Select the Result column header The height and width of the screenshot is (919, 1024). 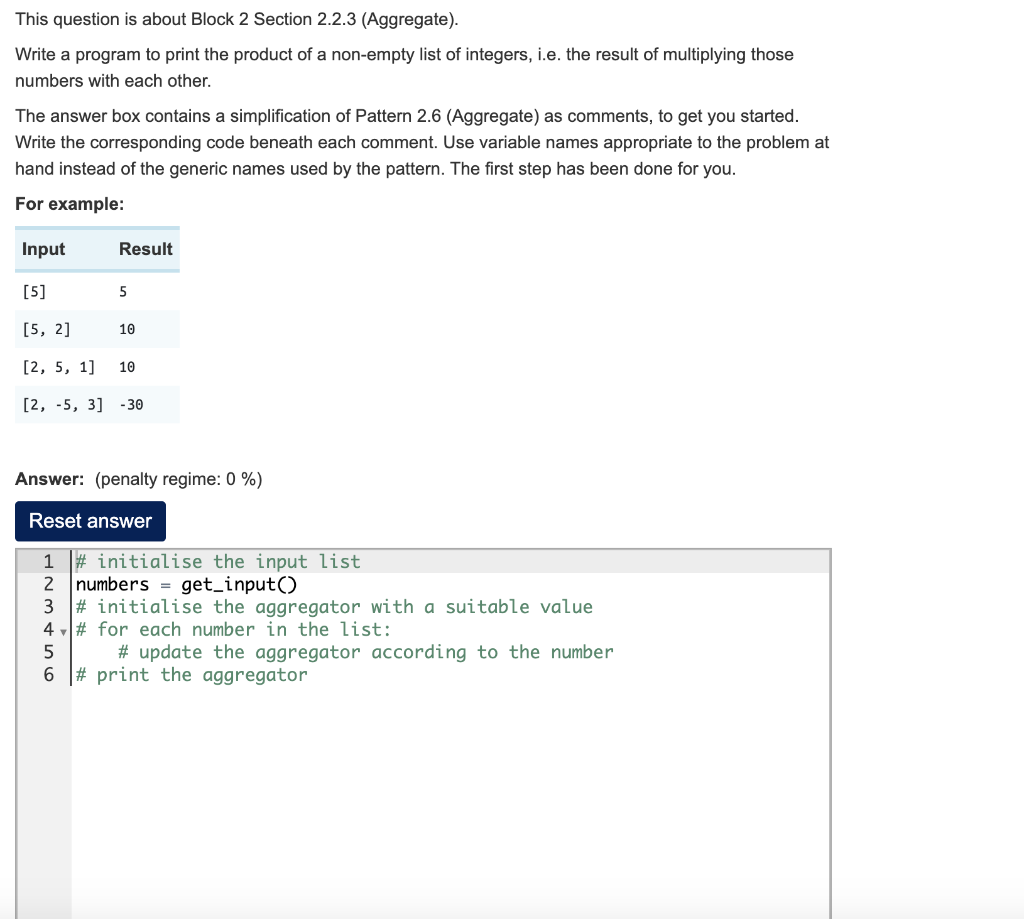pyautogui.click(x=145, y=249)
